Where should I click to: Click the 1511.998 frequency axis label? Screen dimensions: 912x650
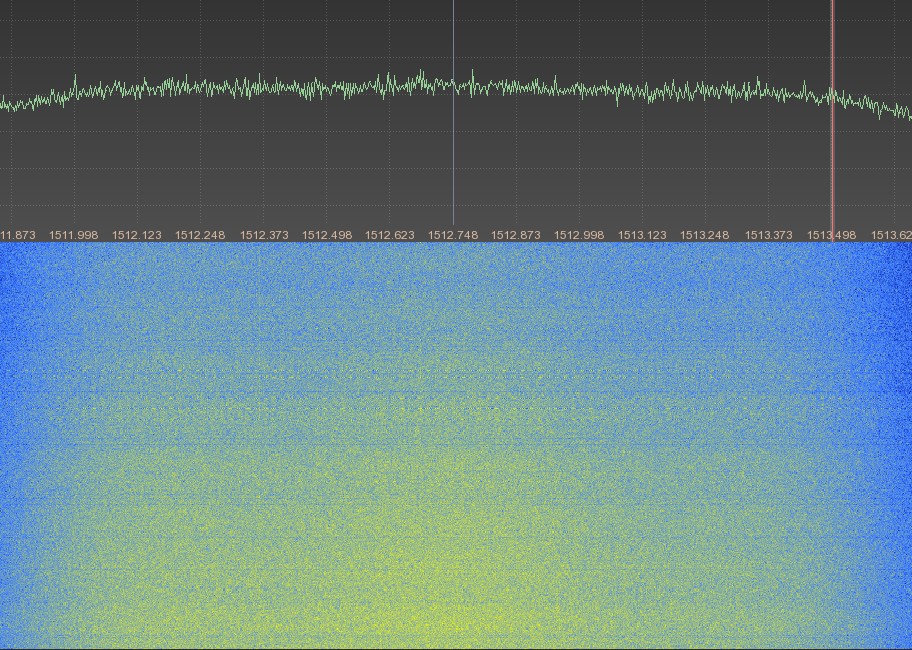(73, 235)
